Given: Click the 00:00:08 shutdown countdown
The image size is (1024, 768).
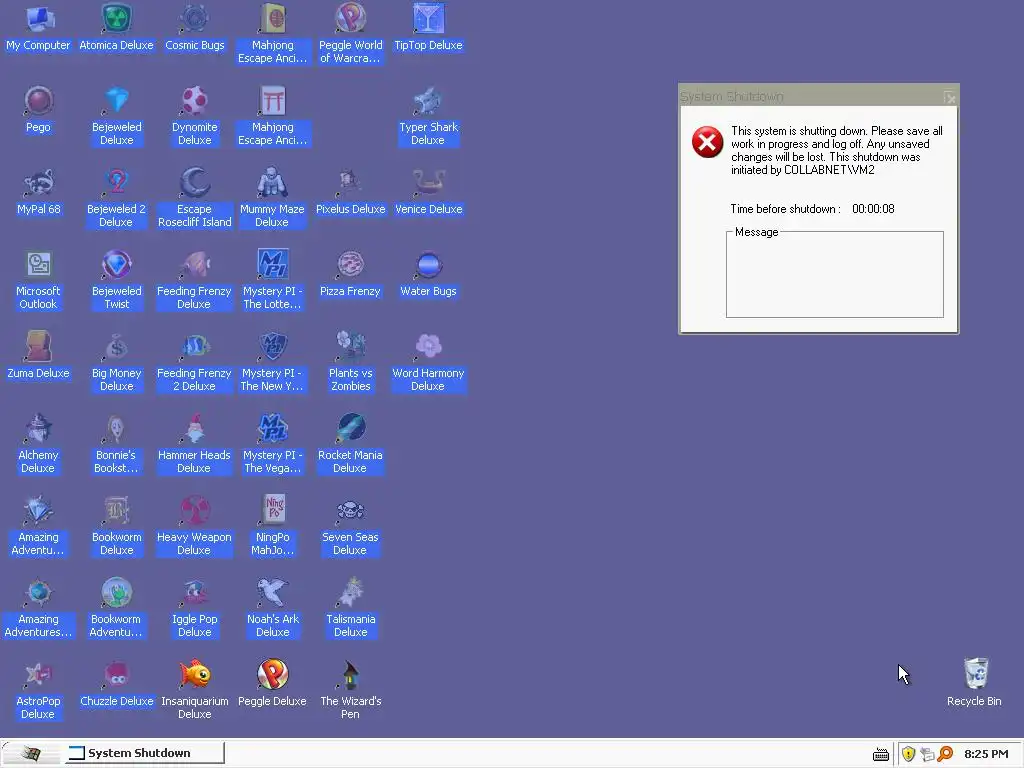Looking at the screenshot, I should coord(873,209).
